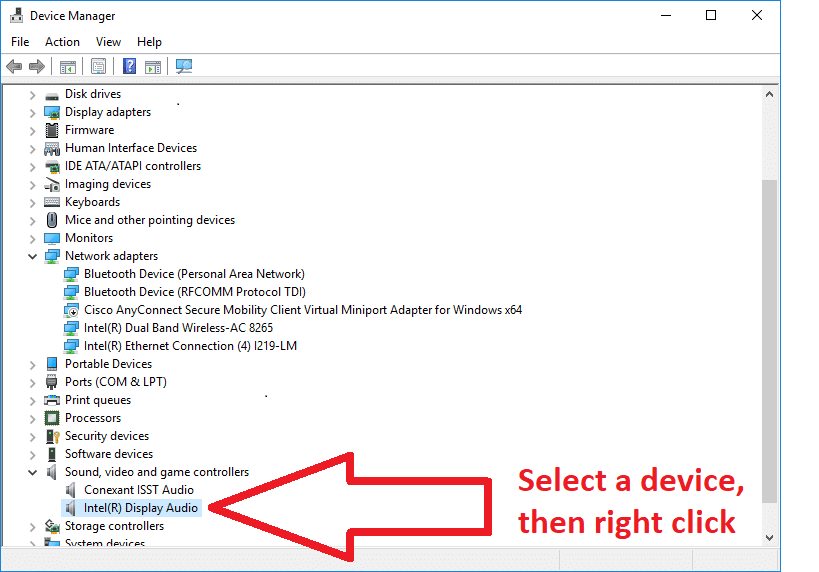Click the Show/Hide Action Pane icon

point(153,67)
